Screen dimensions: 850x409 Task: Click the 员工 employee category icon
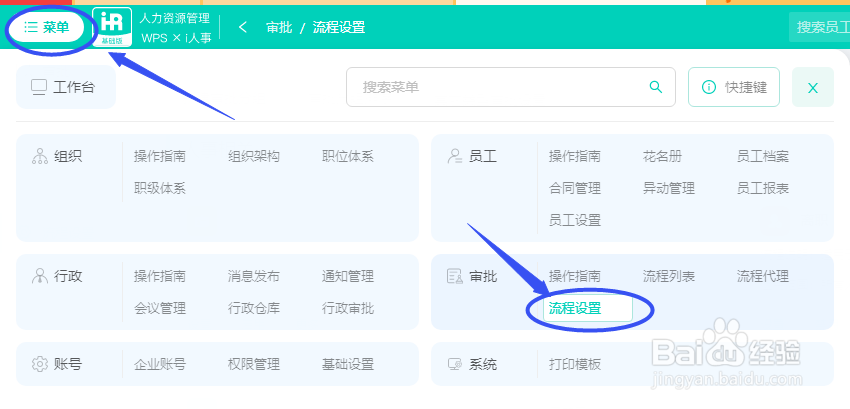[454, 156]
